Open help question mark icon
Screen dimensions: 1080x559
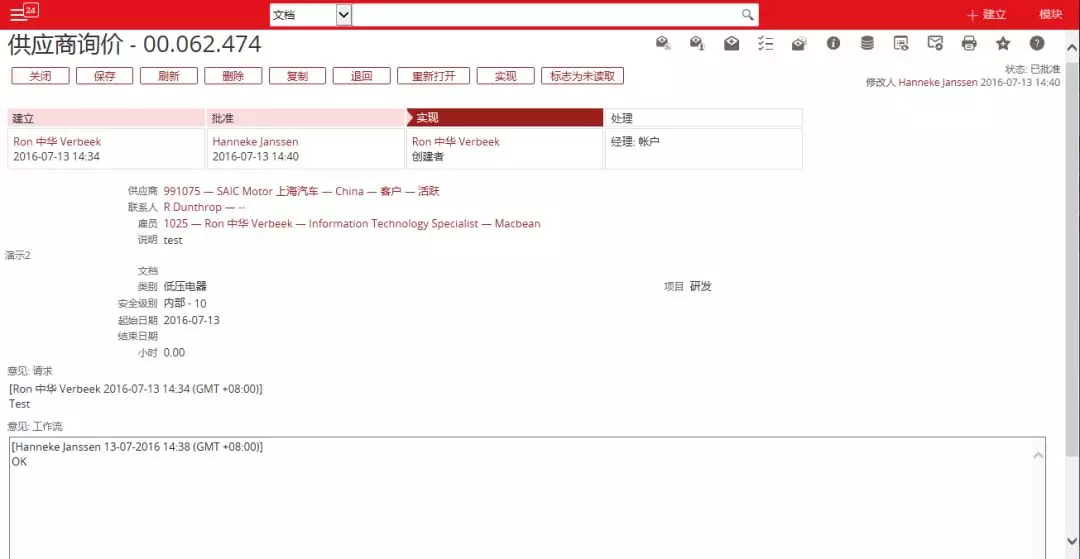pos(1037,43)
